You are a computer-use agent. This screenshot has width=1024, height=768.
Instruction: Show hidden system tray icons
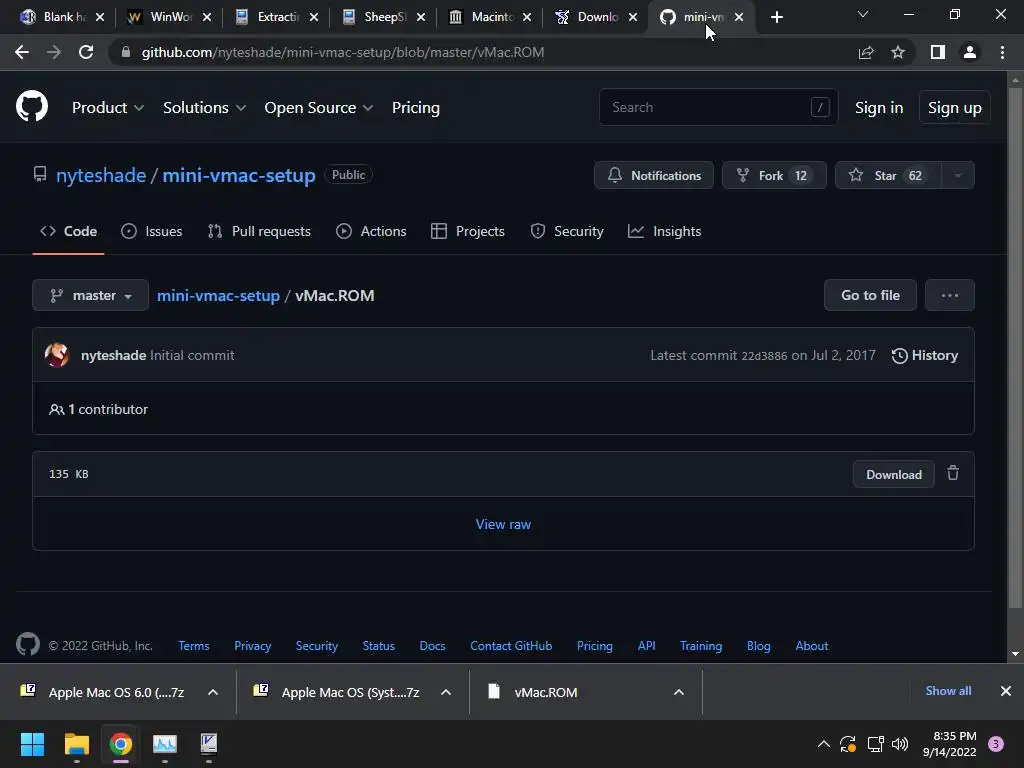point(824,744)
